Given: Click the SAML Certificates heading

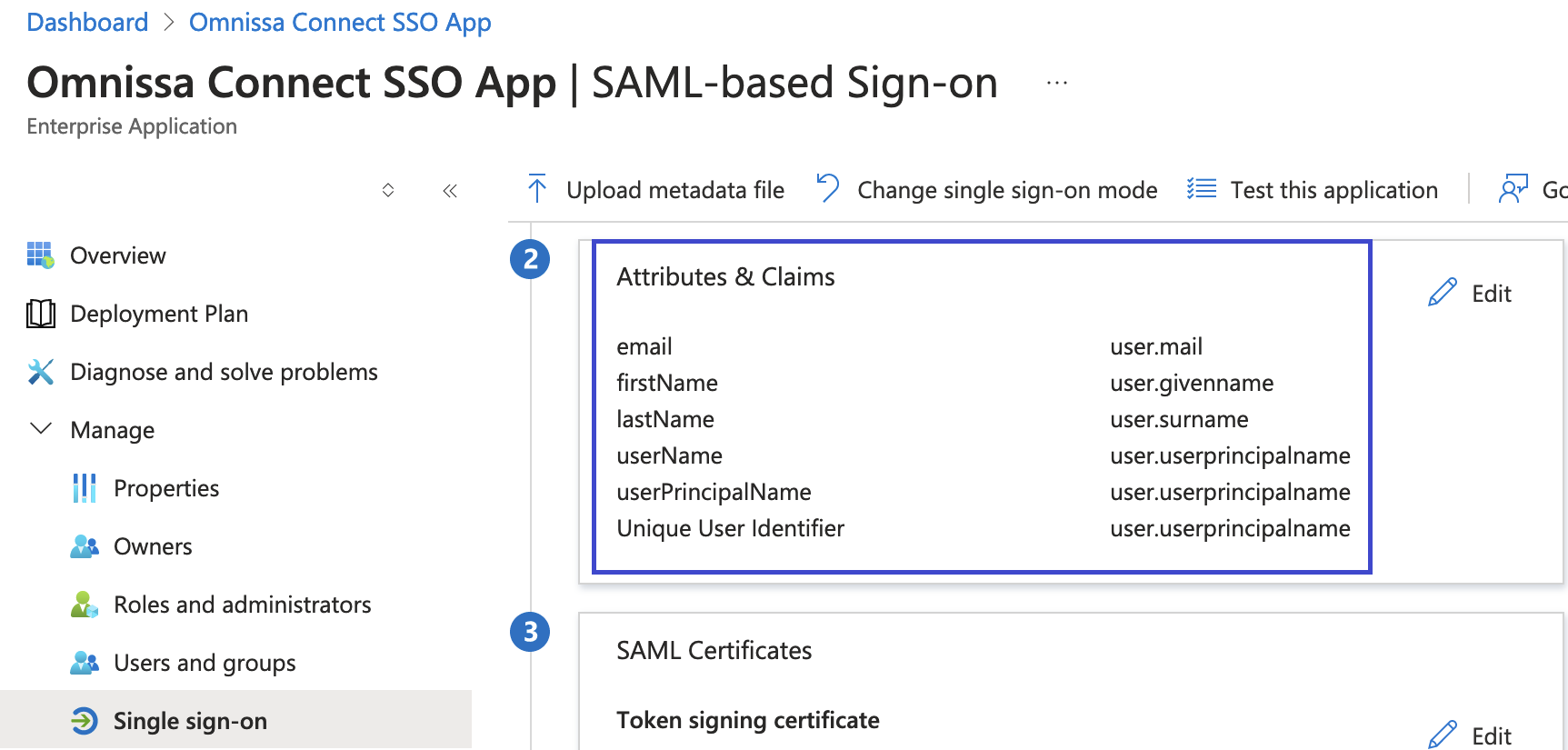Looking at the screenshot, I should (714, 650).
